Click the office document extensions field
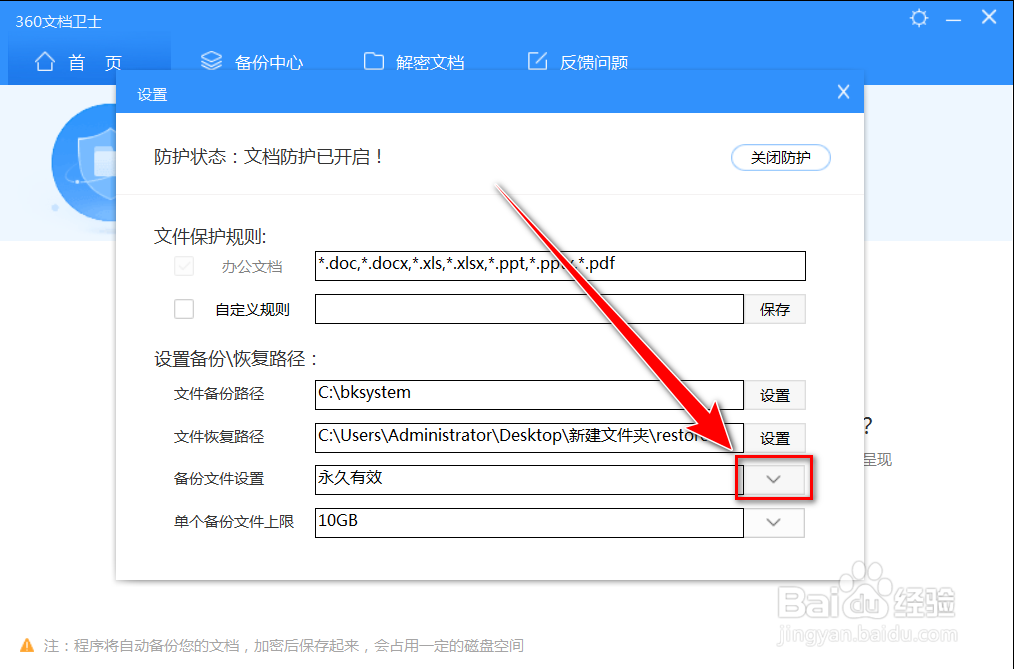Viewport: 1014px width, 669px height. pos(560,266)
